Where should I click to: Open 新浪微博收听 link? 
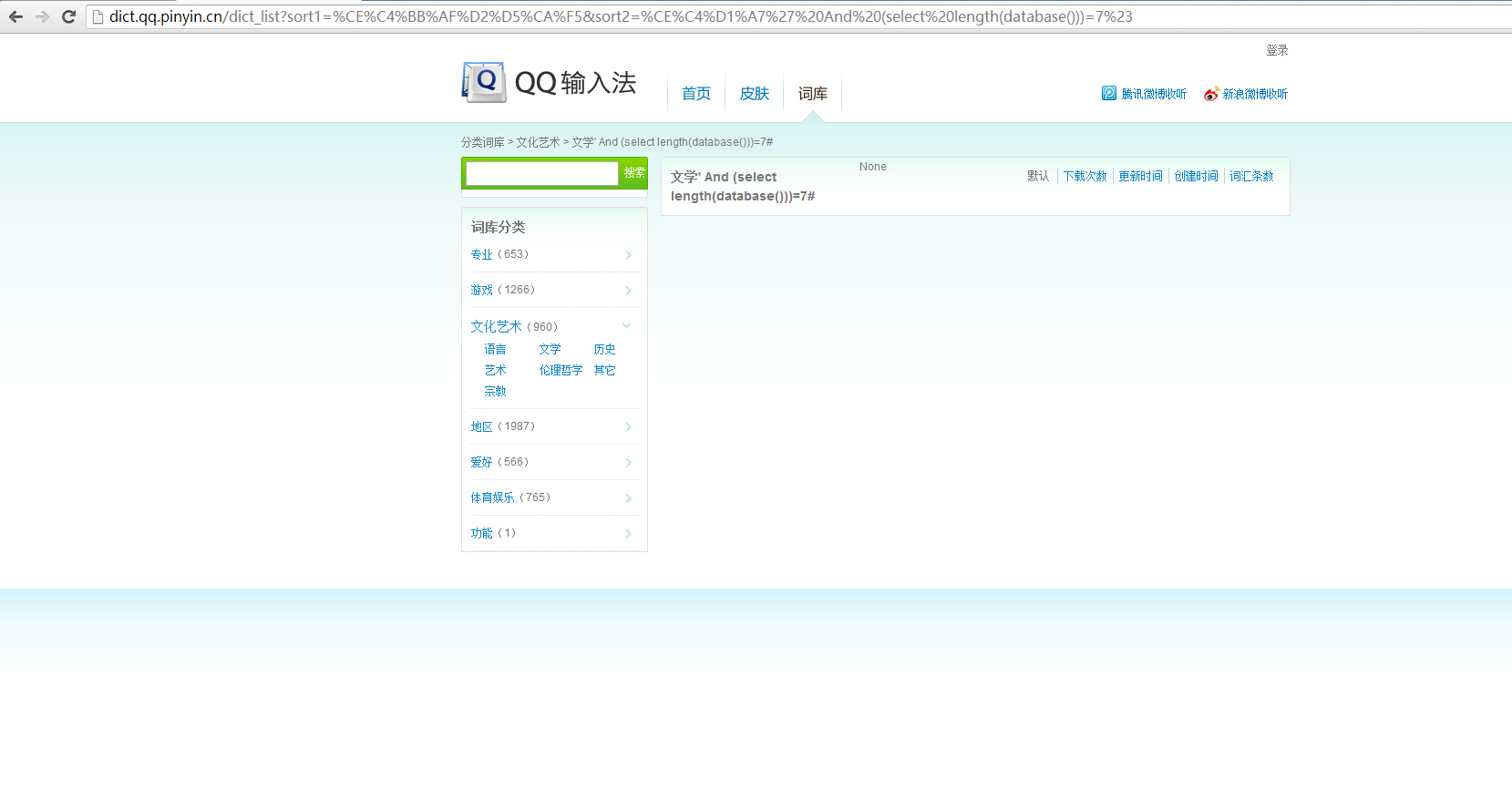(x=1255, y=94)
